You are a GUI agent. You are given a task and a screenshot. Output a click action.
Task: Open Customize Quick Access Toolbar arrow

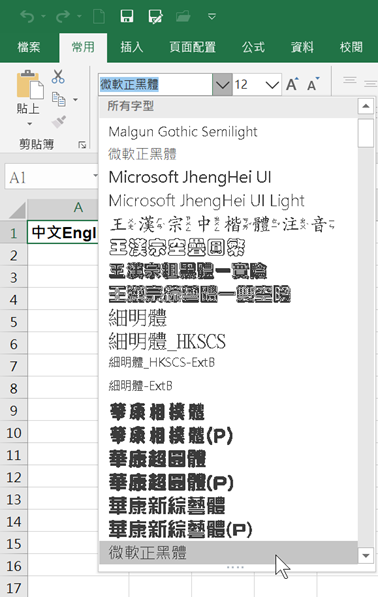212,16
